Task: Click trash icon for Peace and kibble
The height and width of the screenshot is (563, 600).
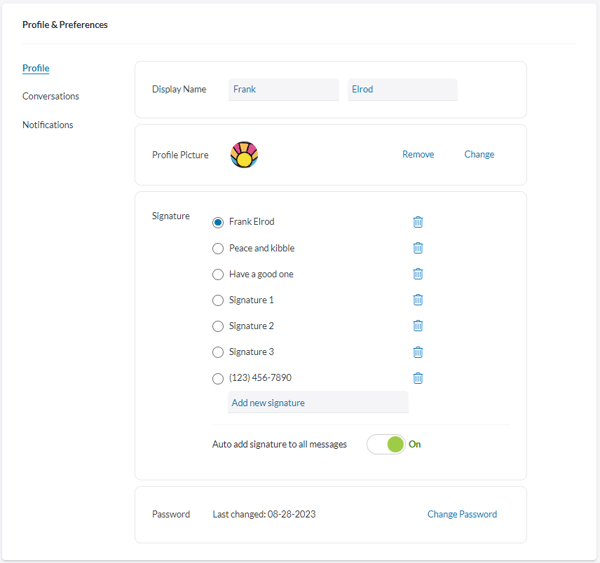Action: pos(418,248)
